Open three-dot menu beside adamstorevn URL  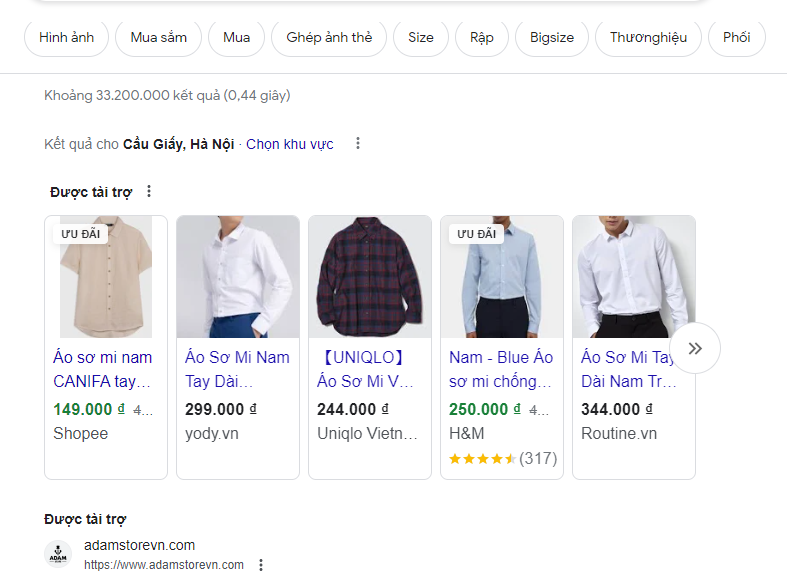pos(261,565)
